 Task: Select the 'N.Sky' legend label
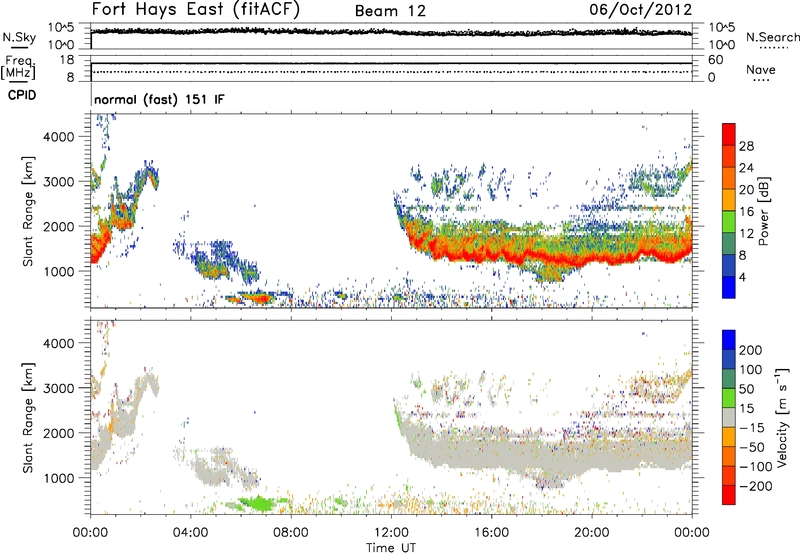point(19,37)
